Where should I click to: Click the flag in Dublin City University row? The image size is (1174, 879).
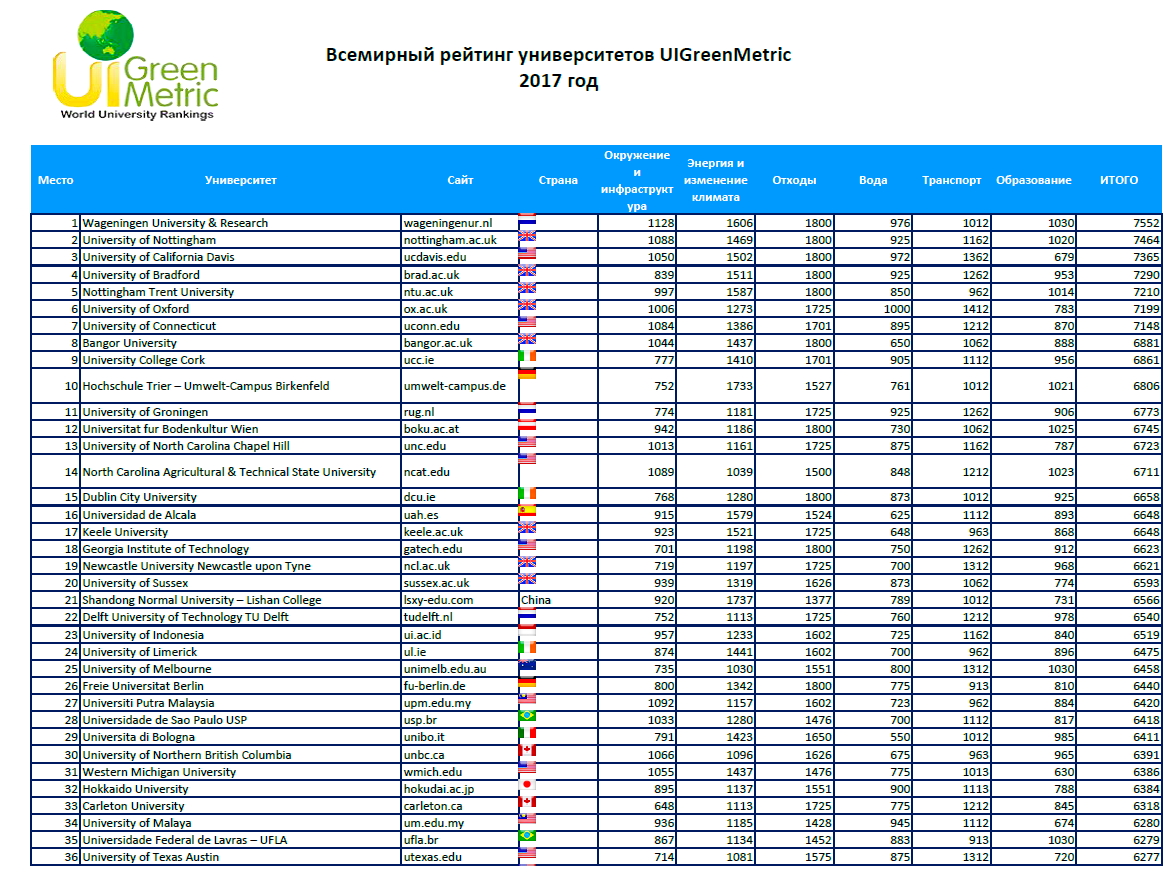527,493
